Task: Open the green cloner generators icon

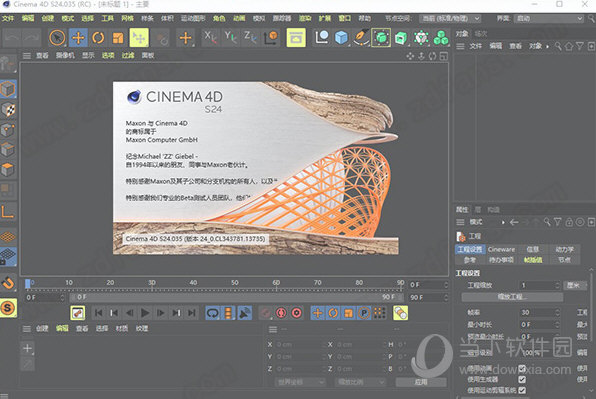Action: (441, 38)
